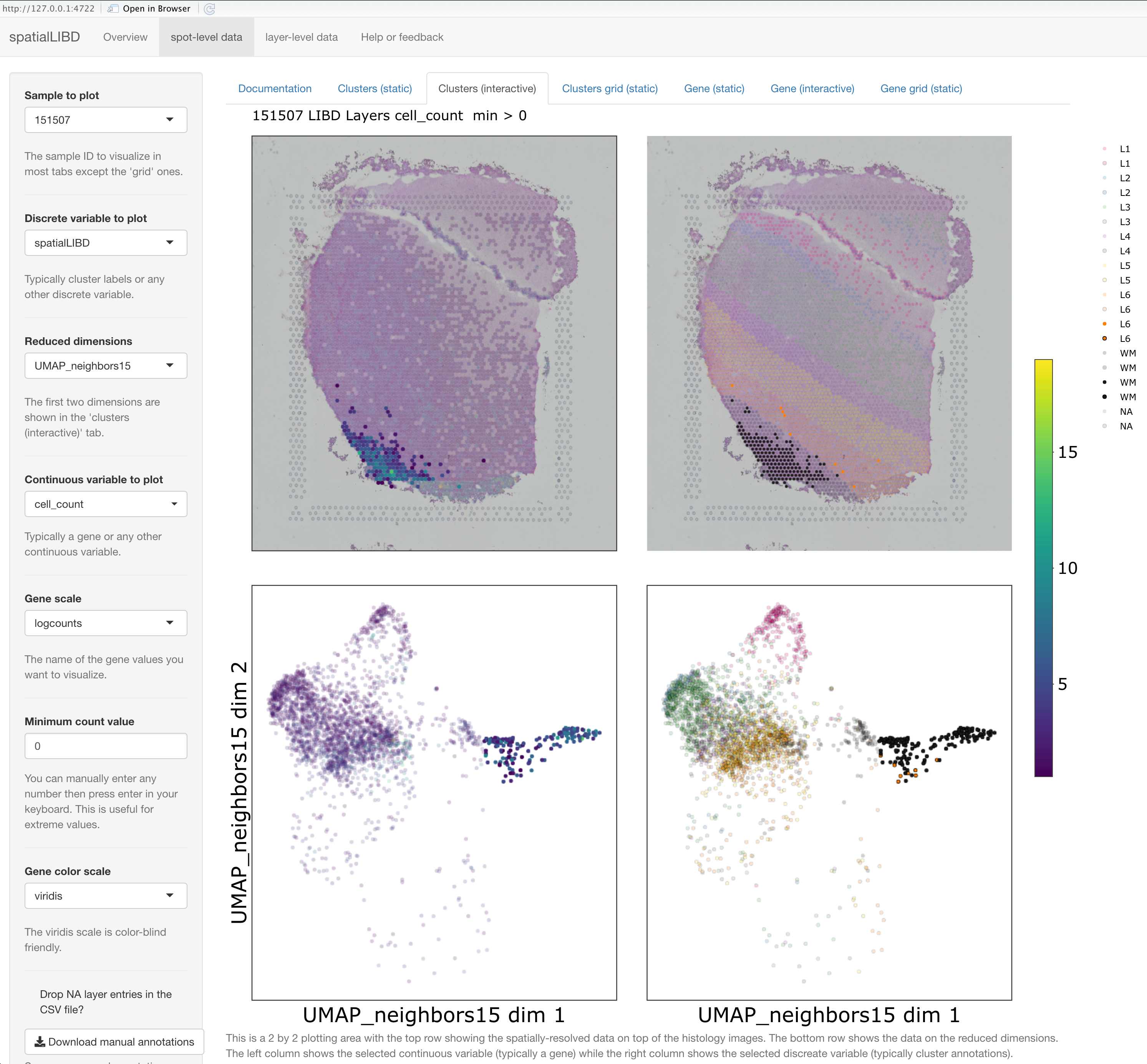Click the reload page icon

coord(210,8)
